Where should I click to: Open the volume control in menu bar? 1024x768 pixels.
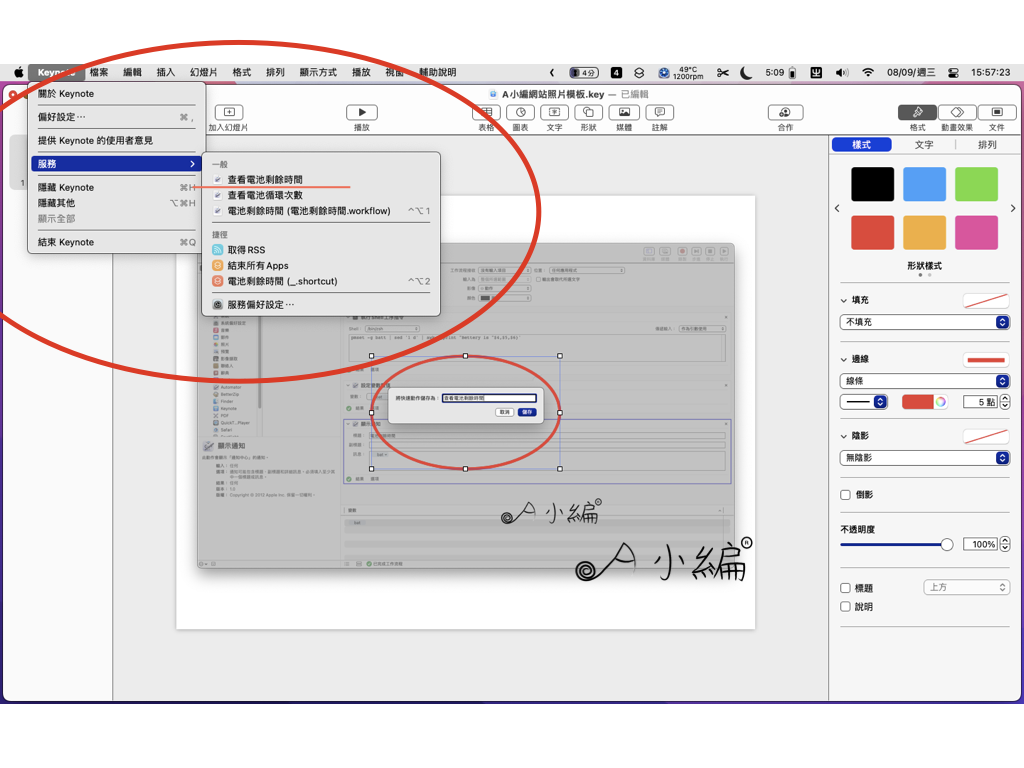click(842, 72)
